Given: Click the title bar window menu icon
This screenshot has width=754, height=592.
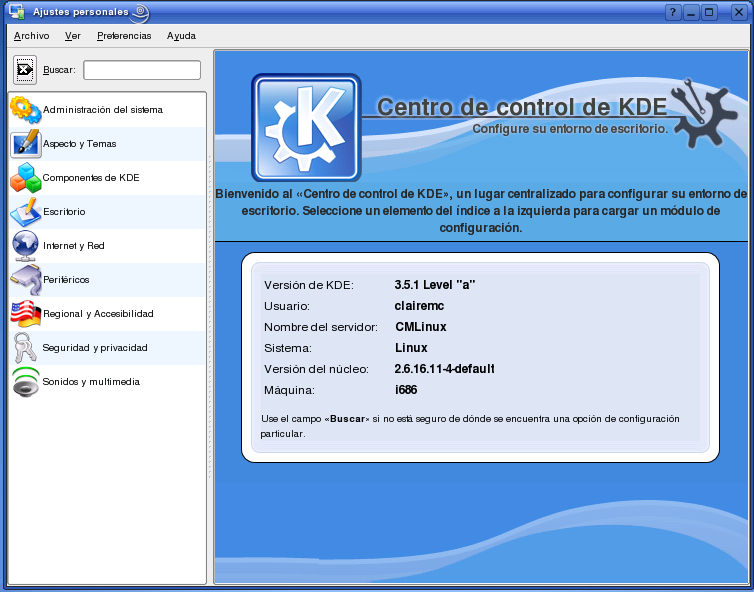Looking at the screenshot, I should pyautogui.click(x=17, y=11).
